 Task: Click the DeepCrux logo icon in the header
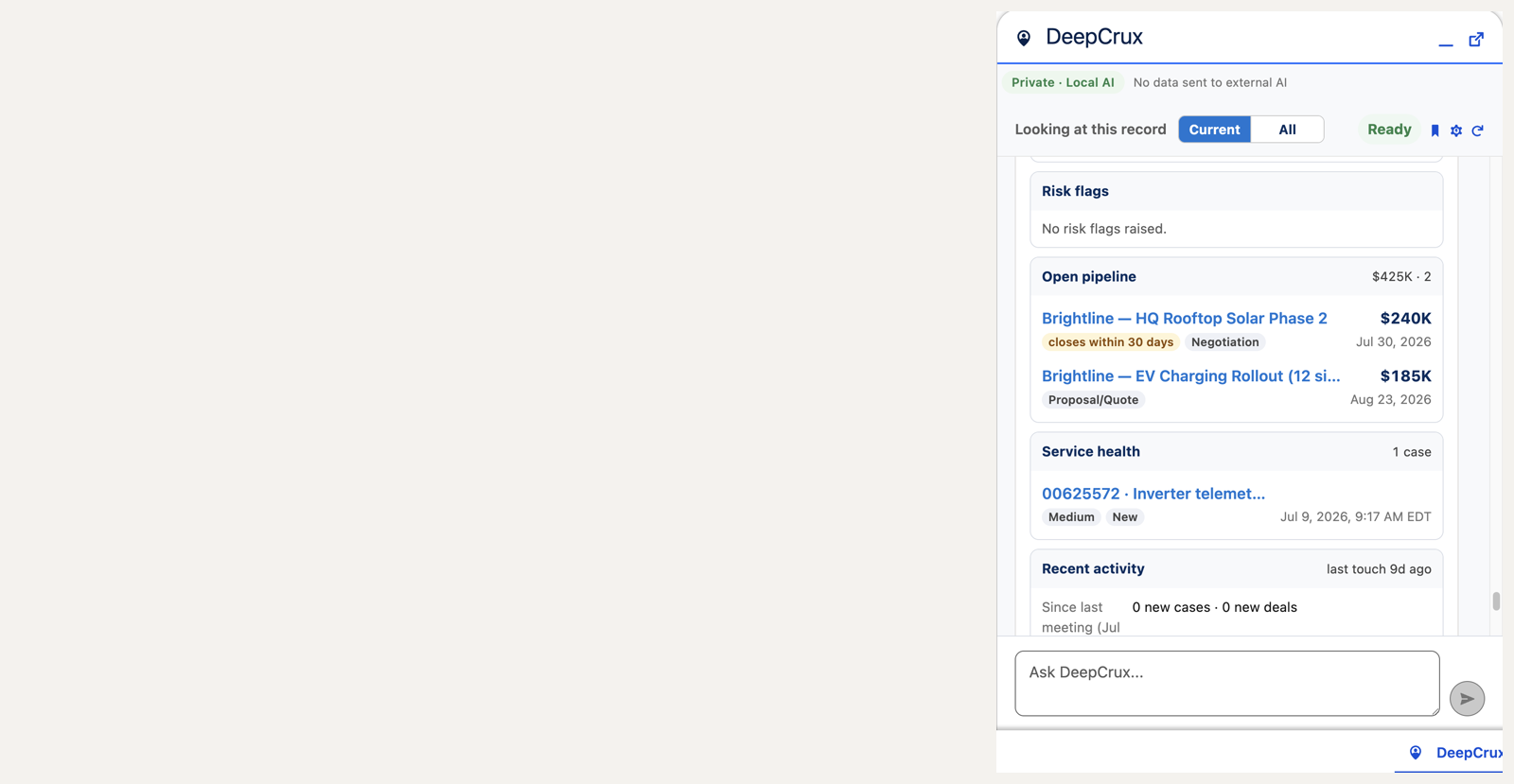1024,38
